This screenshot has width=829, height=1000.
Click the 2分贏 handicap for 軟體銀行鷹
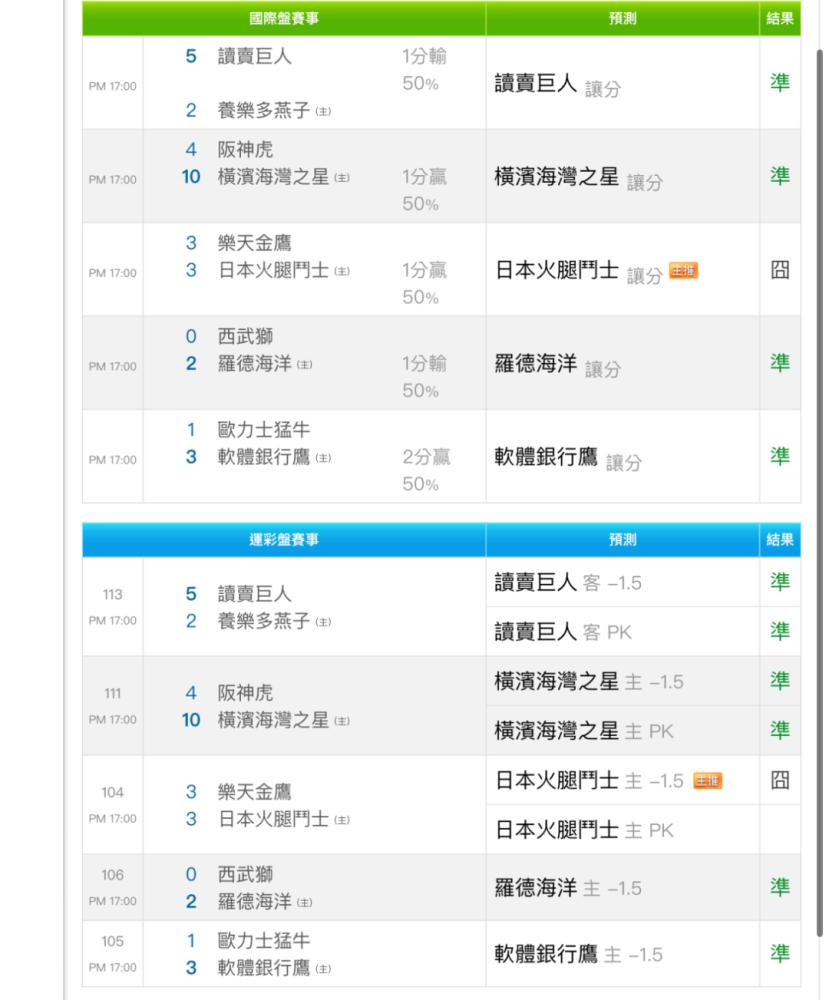click(x=426, y=457)
